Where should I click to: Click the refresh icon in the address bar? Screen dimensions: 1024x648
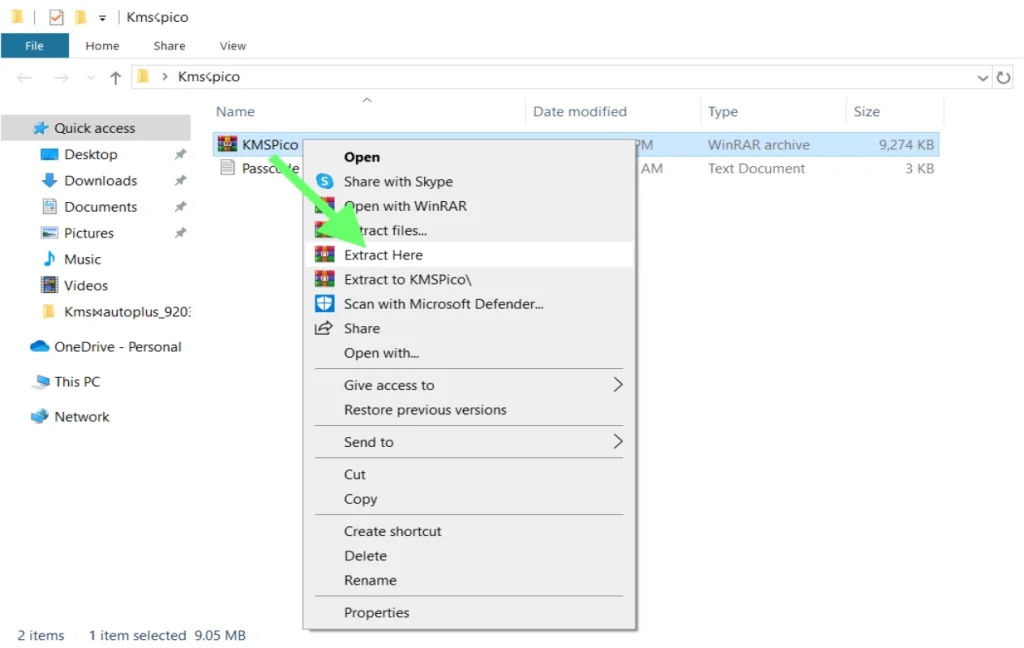1004,77
